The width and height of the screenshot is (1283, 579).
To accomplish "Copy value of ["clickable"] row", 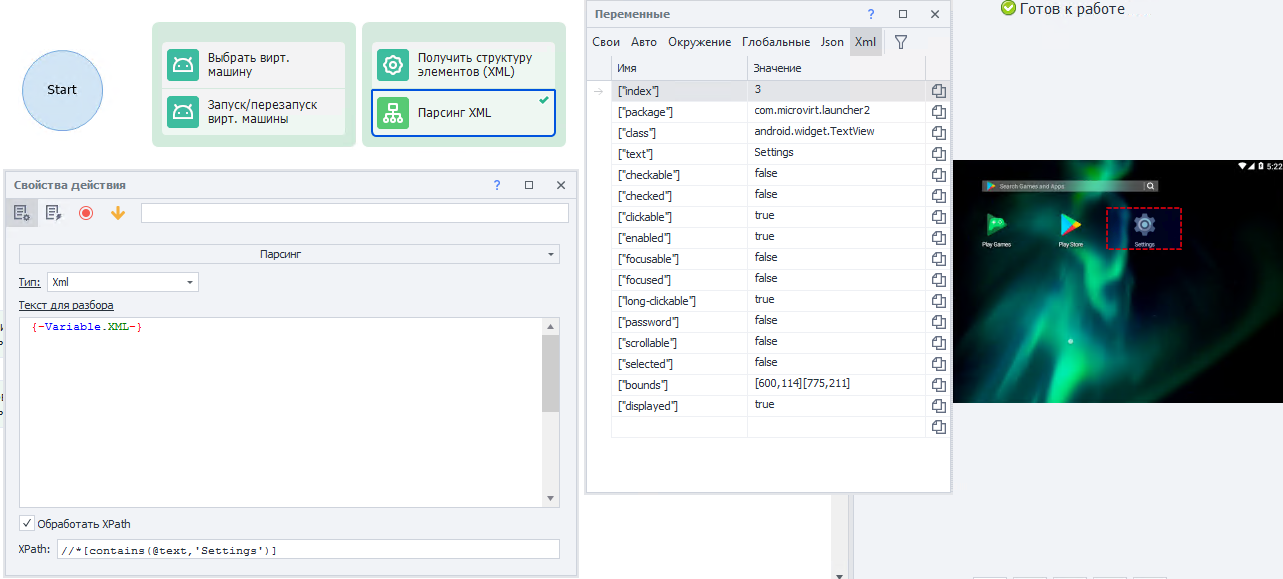I will pos(939,217).
